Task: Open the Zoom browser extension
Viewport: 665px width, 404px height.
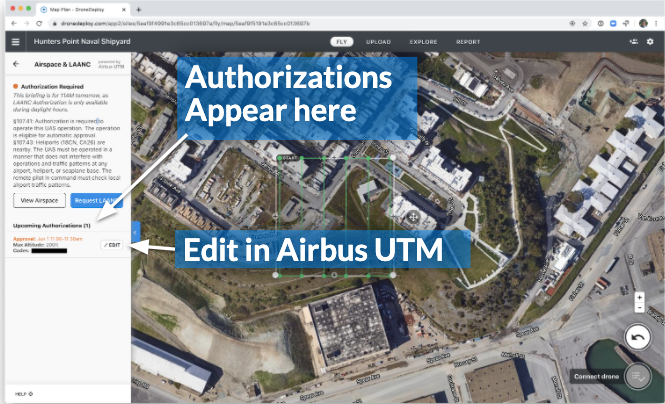Action: [x=613, y=23]
